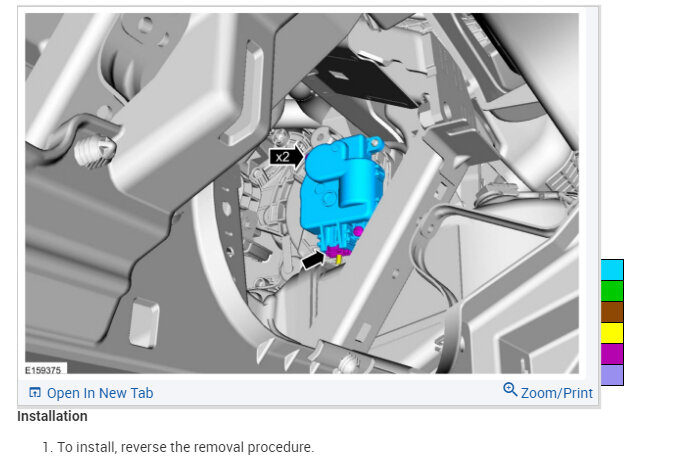Select the blue highlighted actuator in the diagram
Screen dimensions: 693x466
point(340,190)
